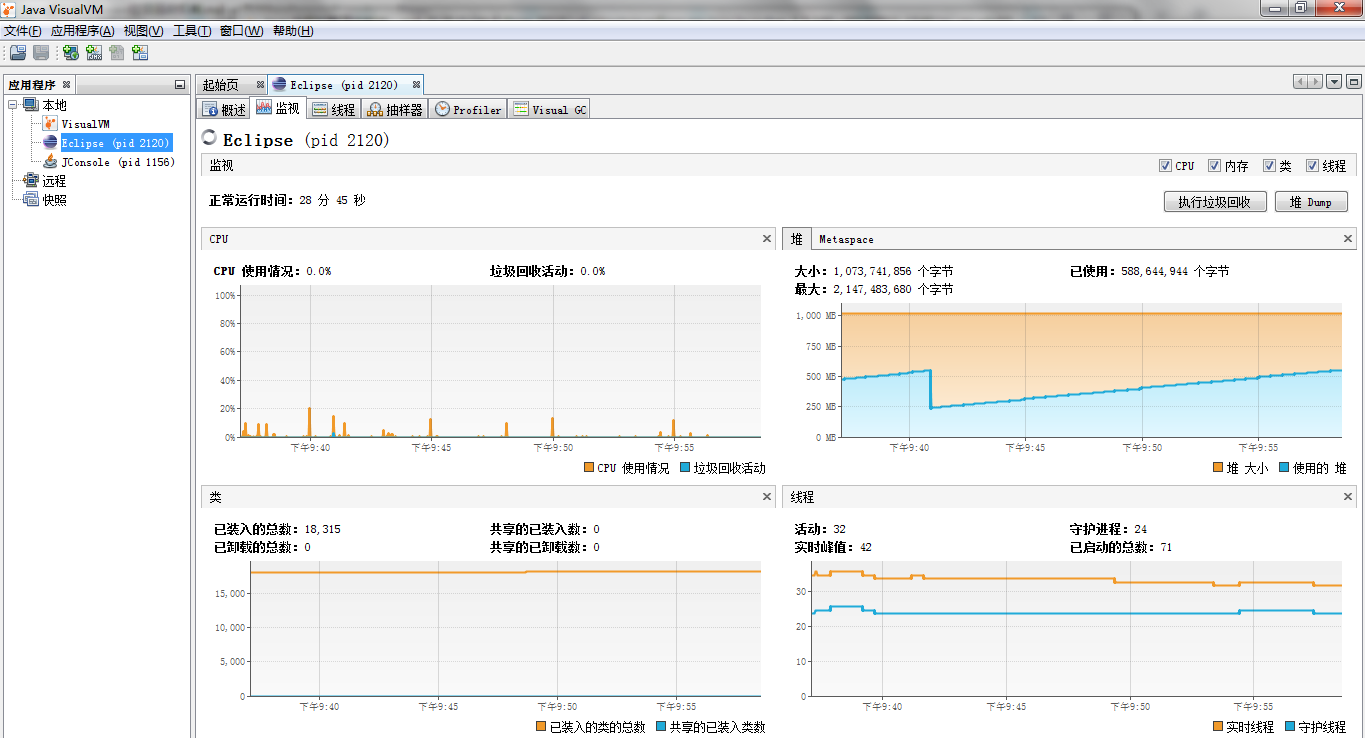1365x738 pixels.
Task: Click the 正常运行时间 uptime text
Action: point(288,200)
